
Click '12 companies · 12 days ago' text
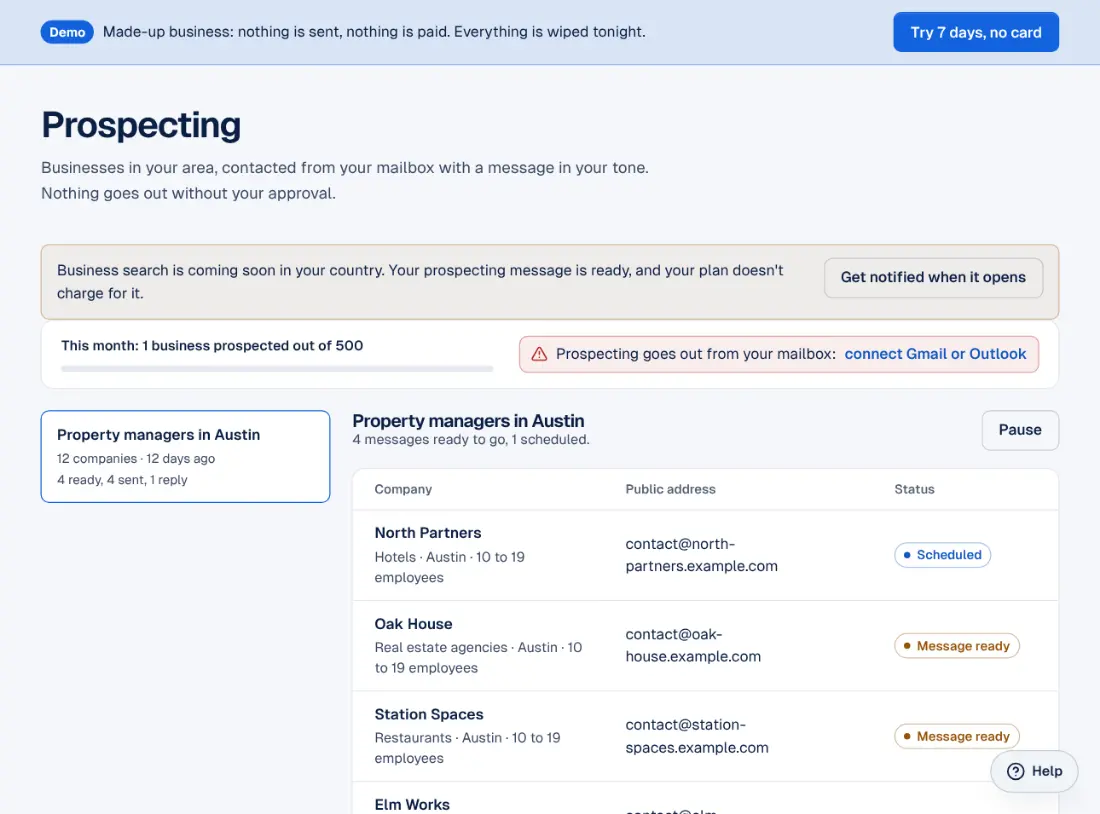click(x=136, y=459)
